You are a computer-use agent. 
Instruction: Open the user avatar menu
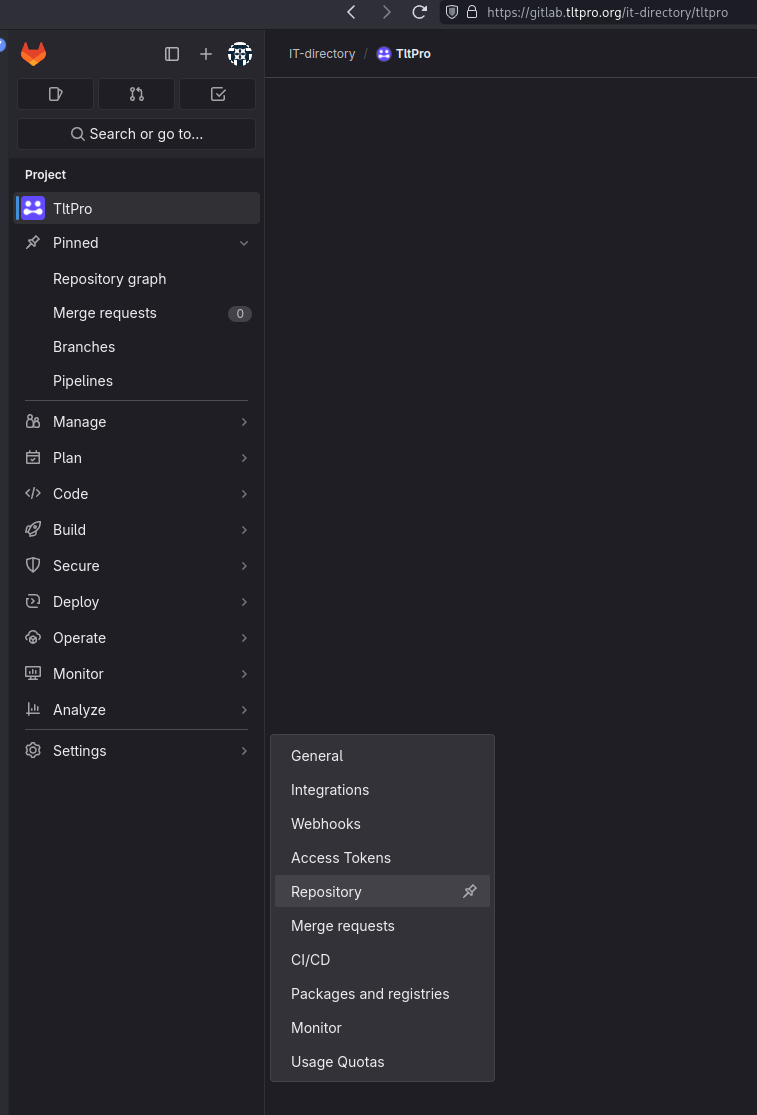(x=240, y=54)
